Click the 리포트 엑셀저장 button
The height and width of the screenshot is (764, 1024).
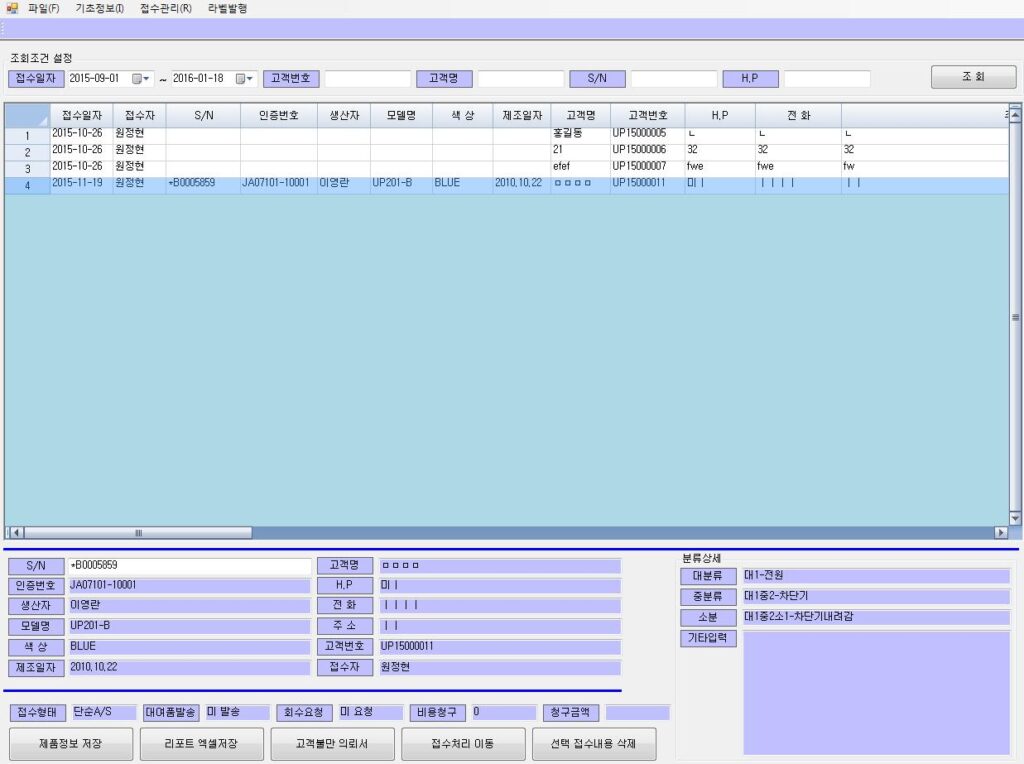(201, 744)
